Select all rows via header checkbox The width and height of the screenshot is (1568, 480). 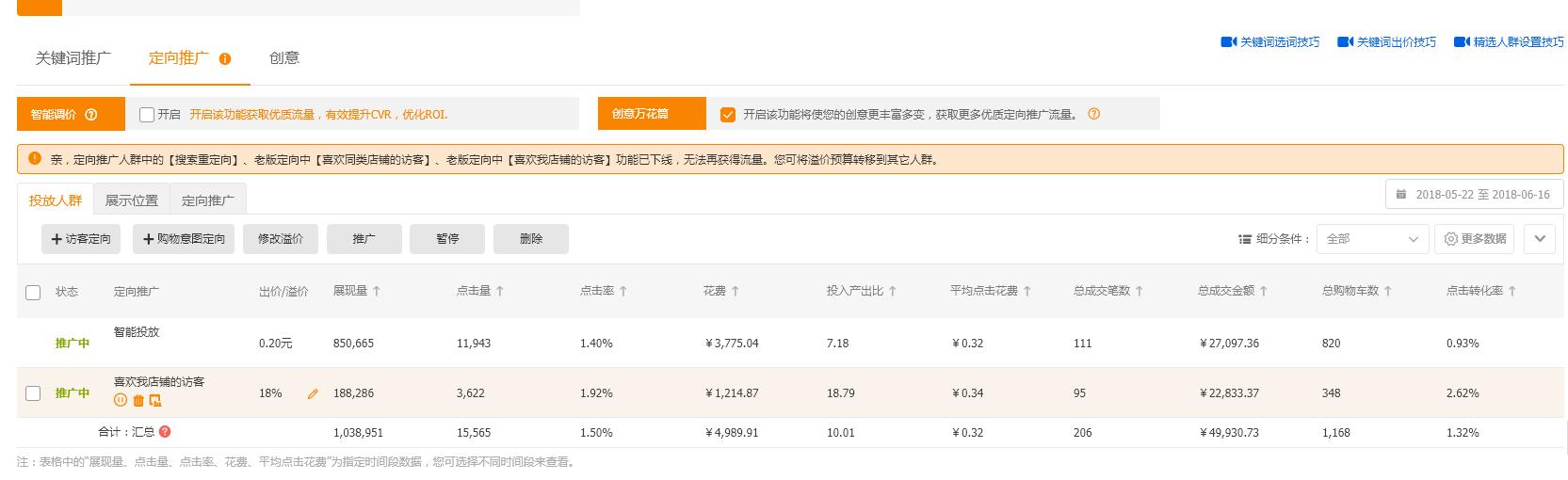pyautogui.click(x=33, y=293)
